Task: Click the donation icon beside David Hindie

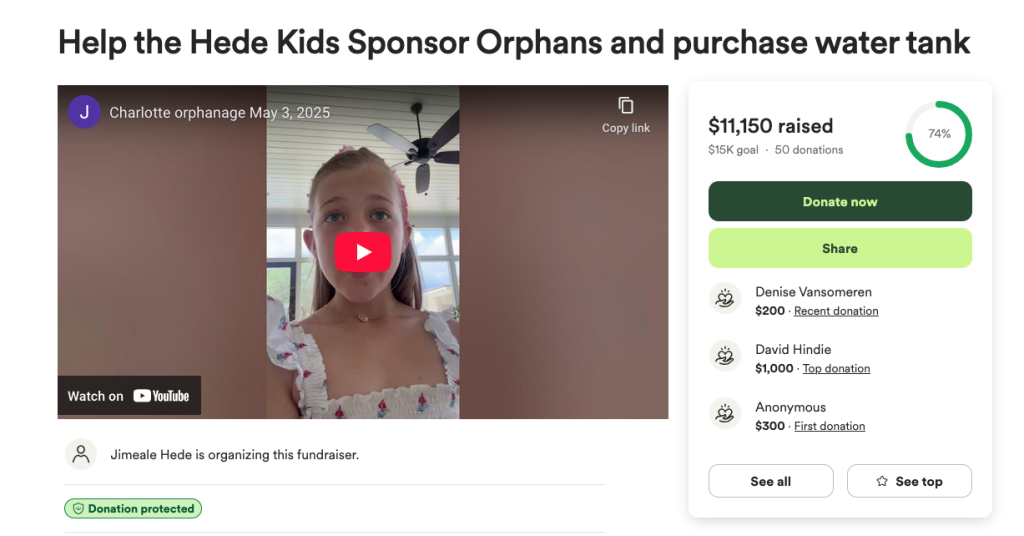Action: tap(724, 357)
